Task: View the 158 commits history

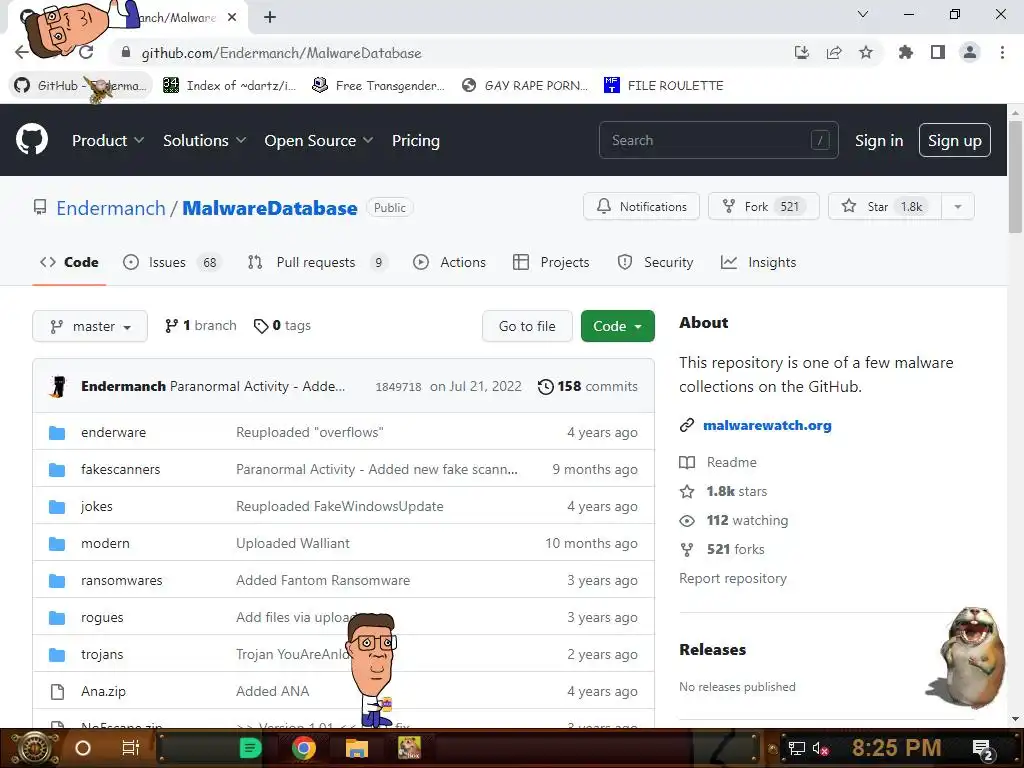Action: (x=587, y=386)
